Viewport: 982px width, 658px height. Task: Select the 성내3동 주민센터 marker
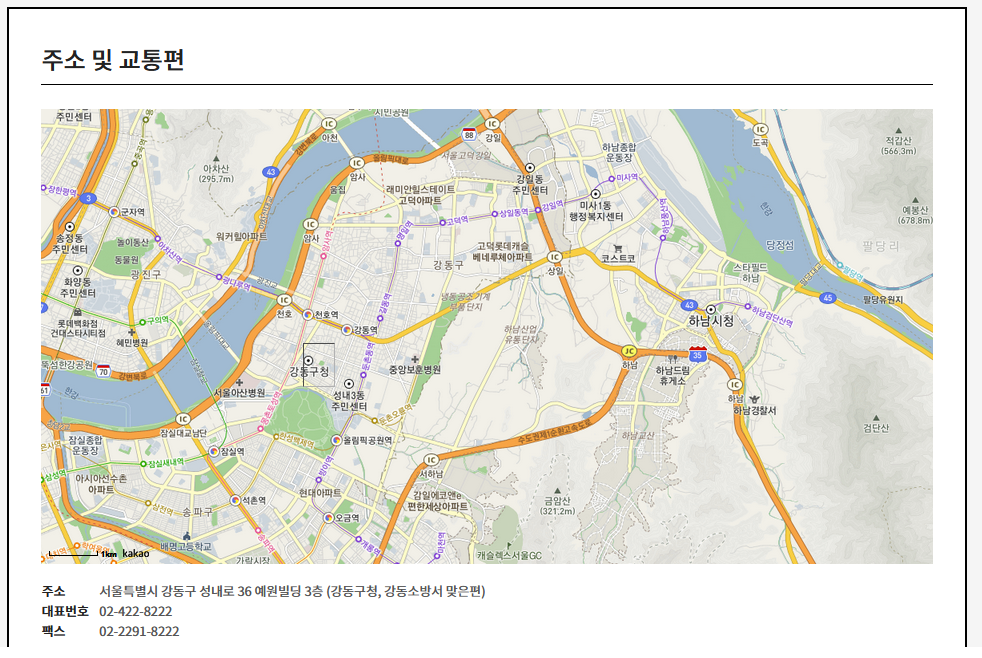349,384
